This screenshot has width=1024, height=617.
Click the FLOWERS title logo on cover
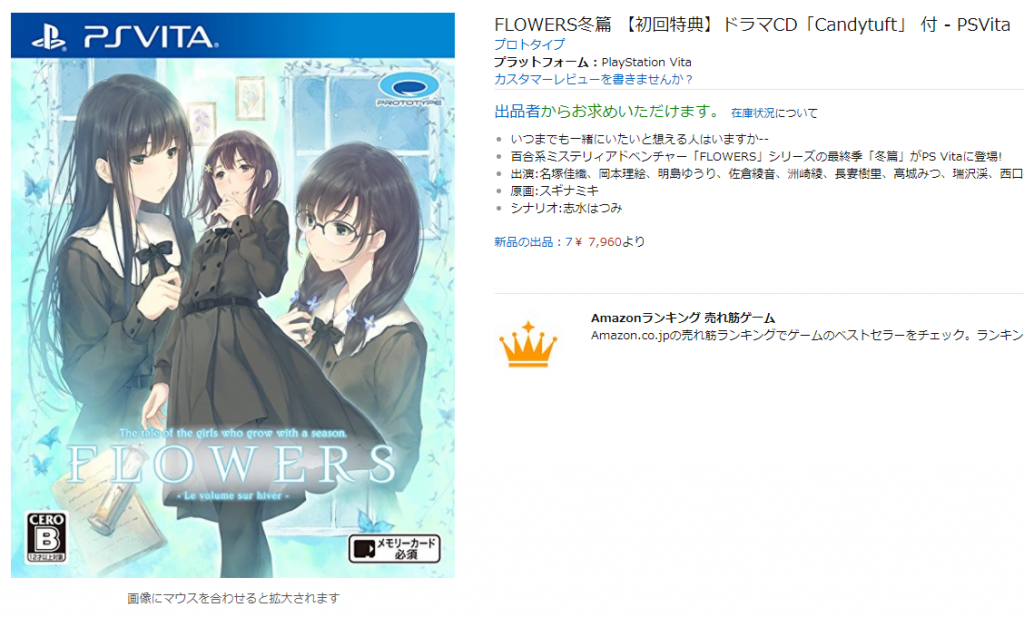tap(231, 464)
